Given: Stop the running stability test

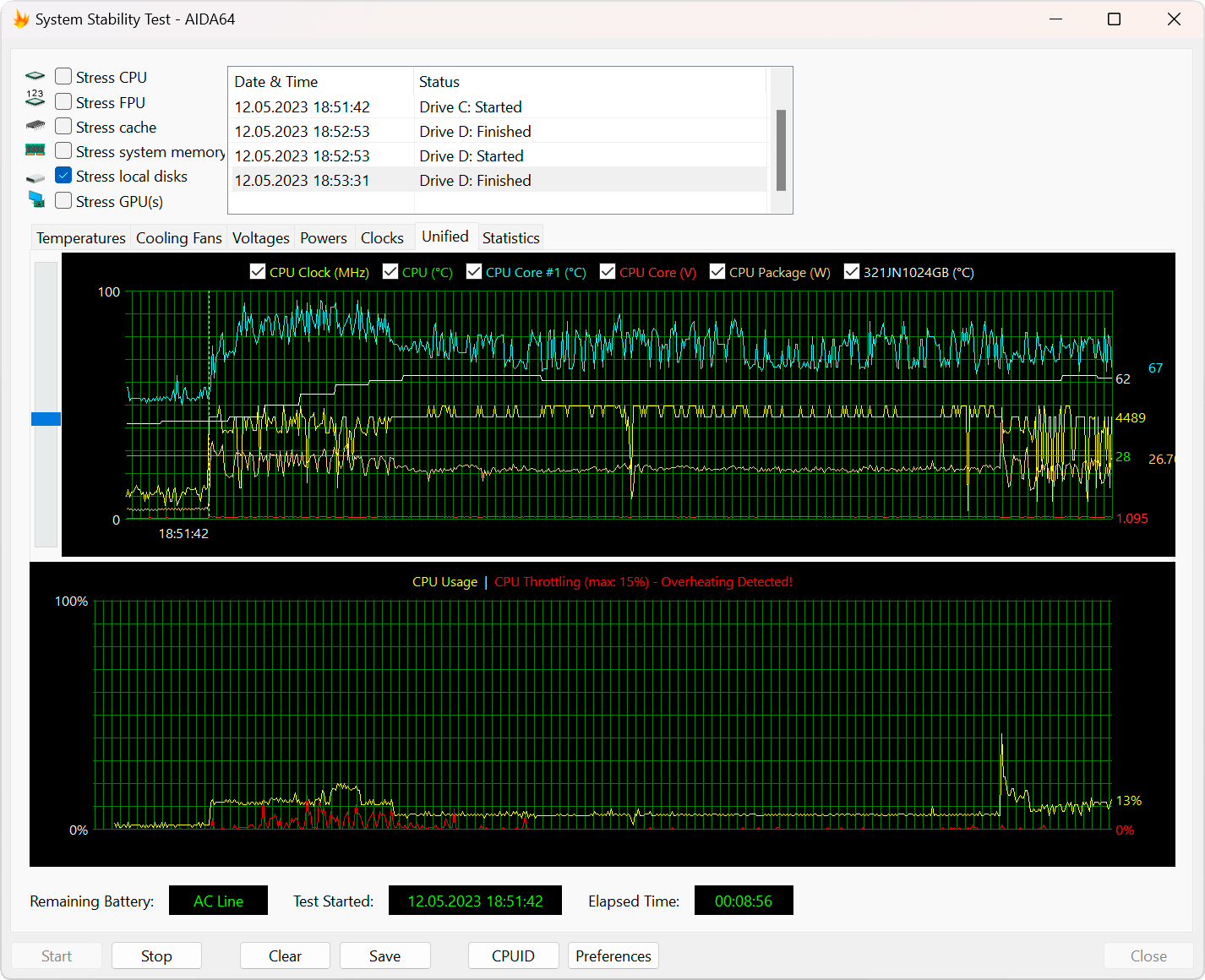Looking at the screenshot, I should 156,955.
